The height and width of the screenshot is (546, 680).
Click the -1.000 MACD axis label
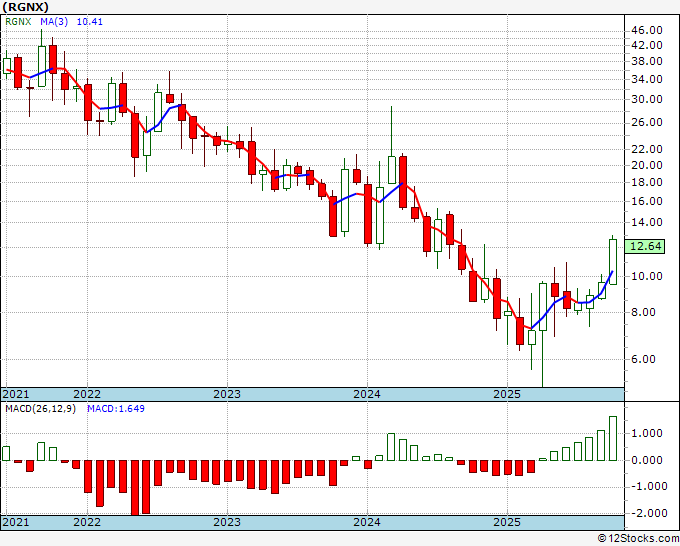point(647,487)
